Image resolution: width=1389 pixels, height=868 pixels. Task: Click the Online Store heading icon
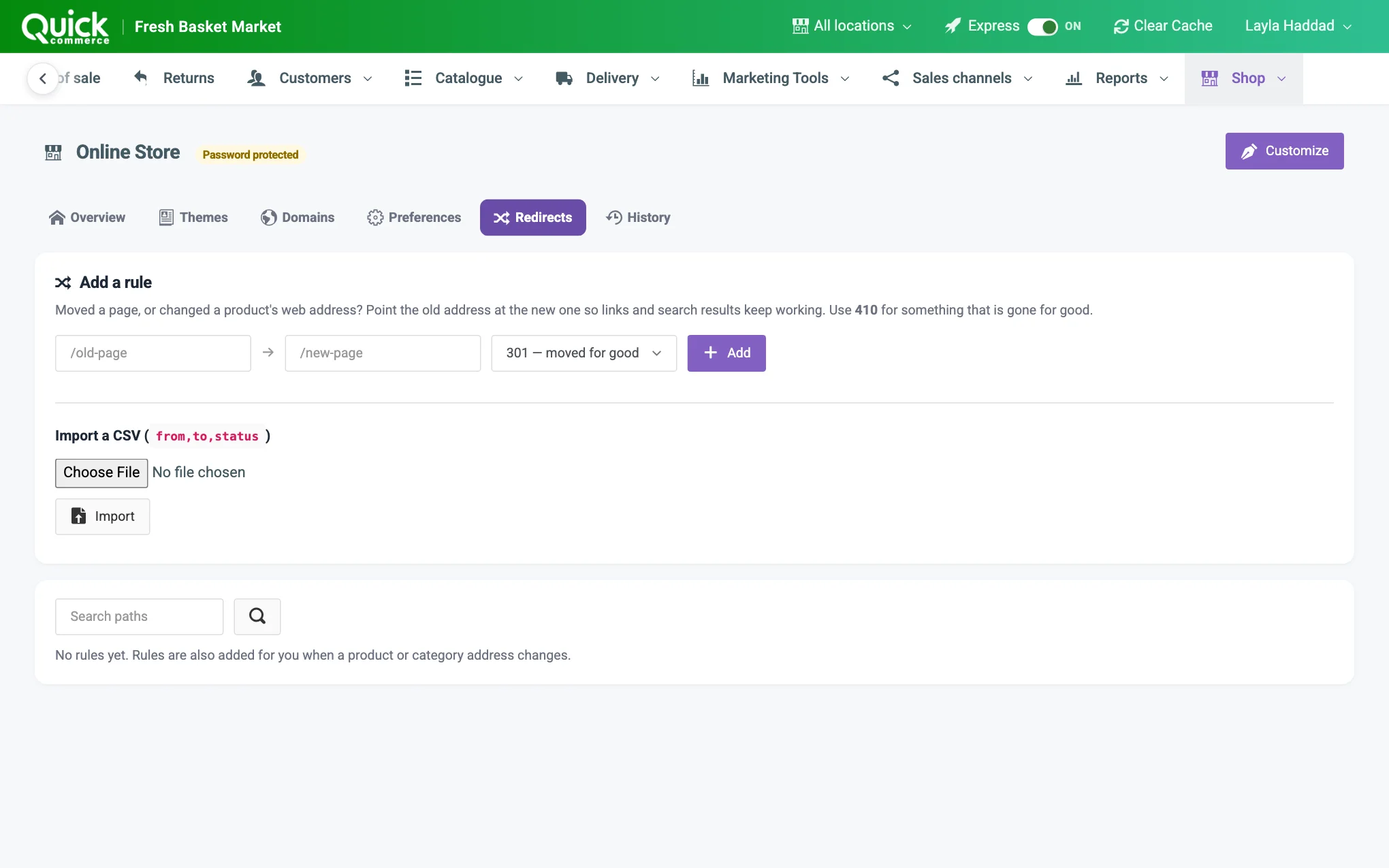pos(53,152)
